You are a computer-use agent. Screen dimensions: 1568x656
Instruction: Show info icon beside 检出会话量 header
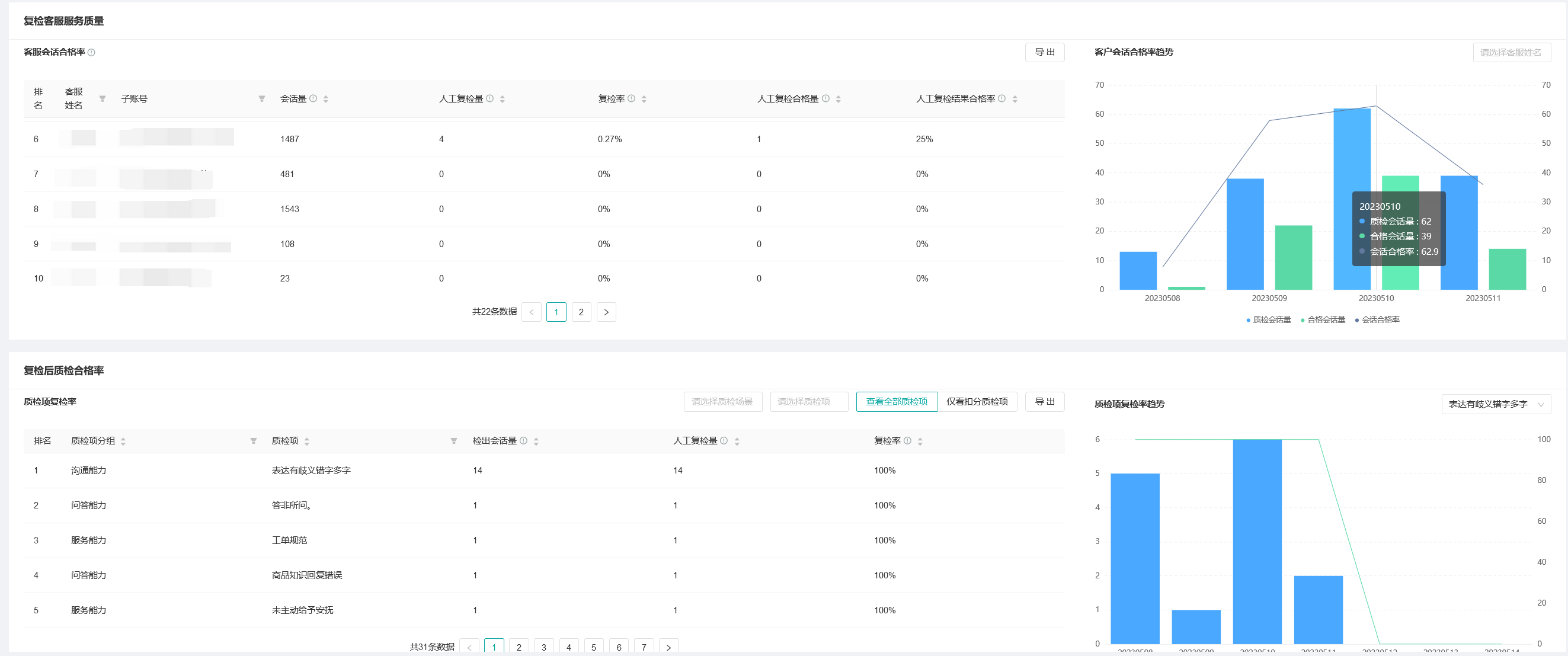pyautogui.click(x=523, y=440)
